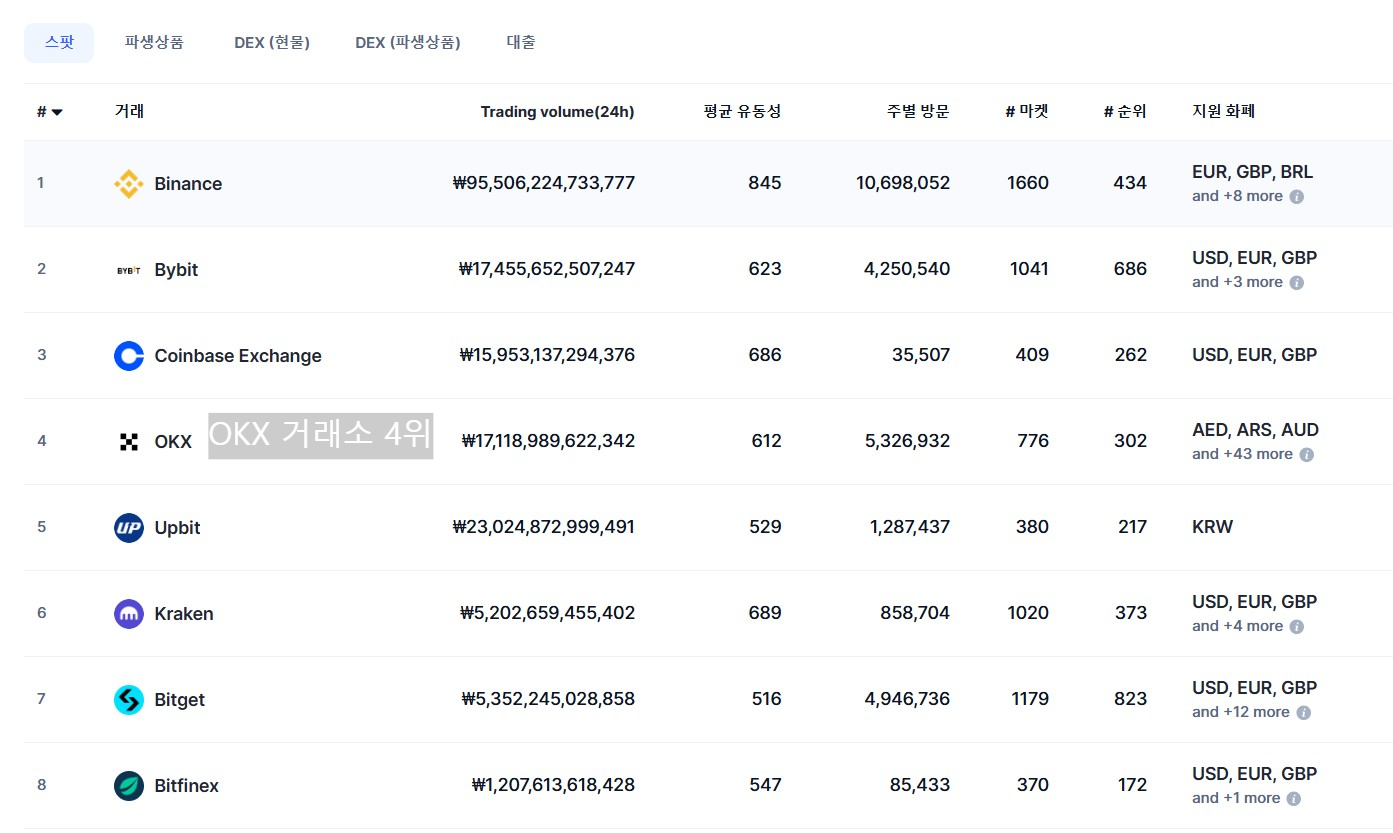Open the Bitfinex exchange link
Viewport: 1393px width, 833px height.
(187, 786)
